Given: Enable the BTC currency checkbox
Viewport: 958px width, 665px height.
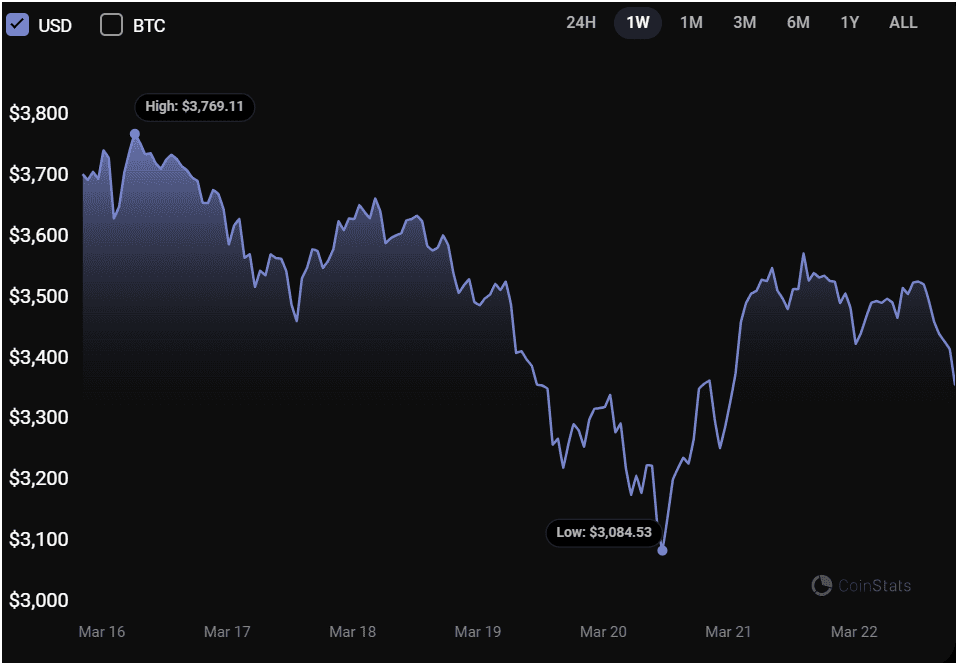Looking at the screenshot, I should click(x=111, y=25).
